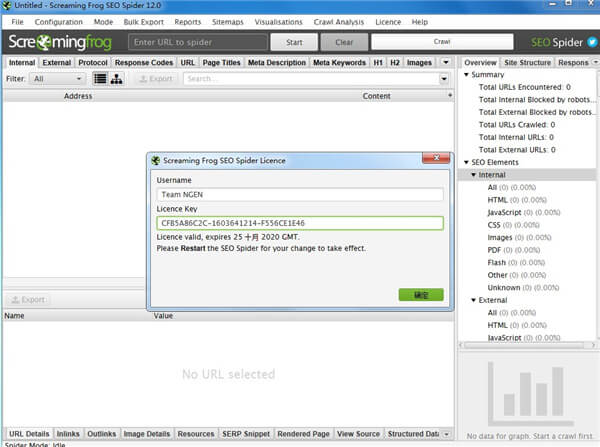The height and width of the screenshot is (447, 600).
Task: Switch to the External tab
Action: tap(57, 62)
